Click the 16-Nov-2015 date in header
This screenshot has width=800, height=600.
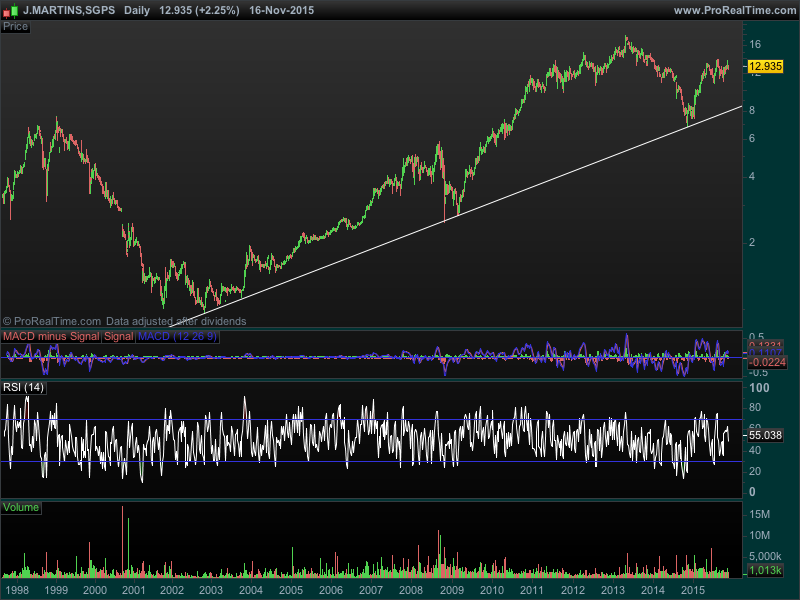282,10
